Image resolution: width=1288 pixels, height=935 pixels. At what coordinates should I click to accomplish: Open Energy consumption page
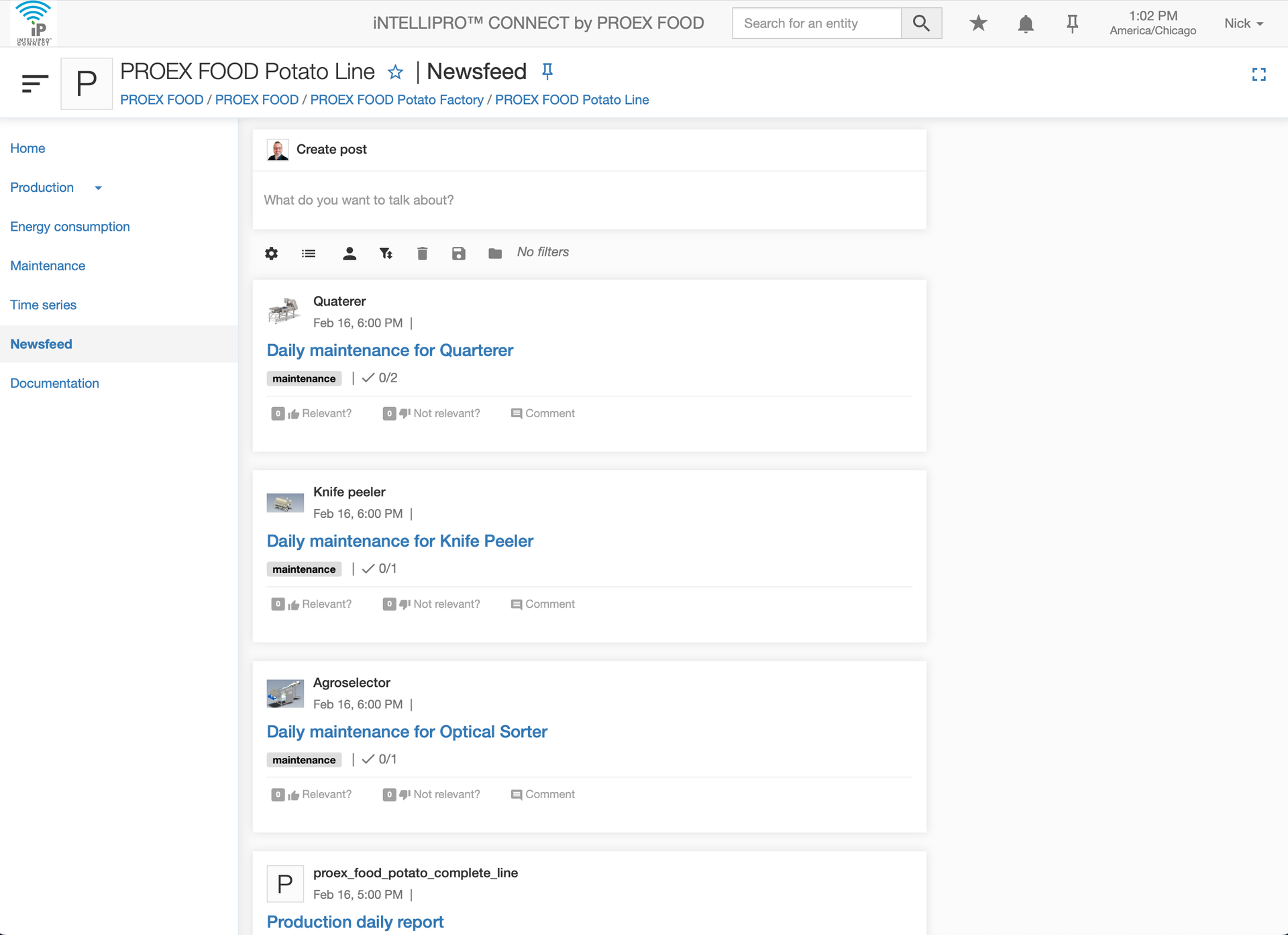[x=70, y=227]
